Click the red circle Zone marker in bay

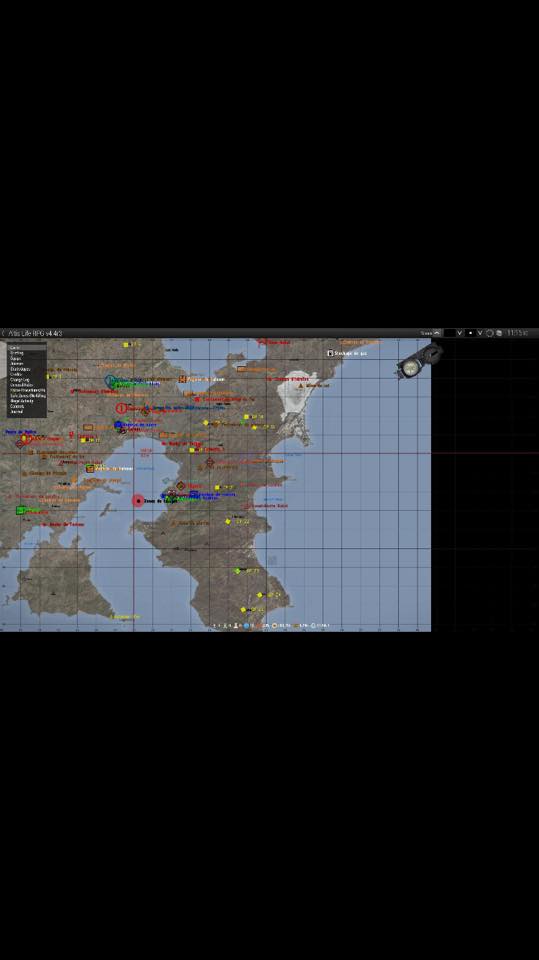(x=138, y=501)
